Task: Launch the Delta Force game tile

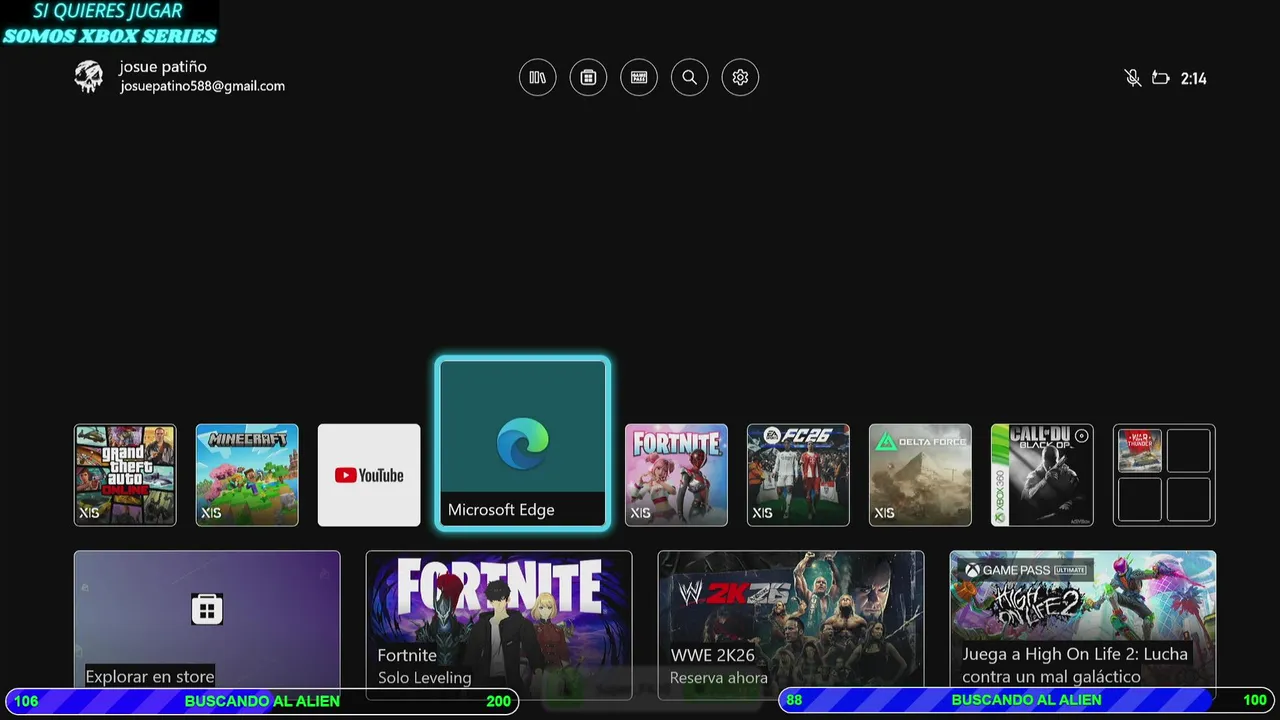Action: pos(920,475)
